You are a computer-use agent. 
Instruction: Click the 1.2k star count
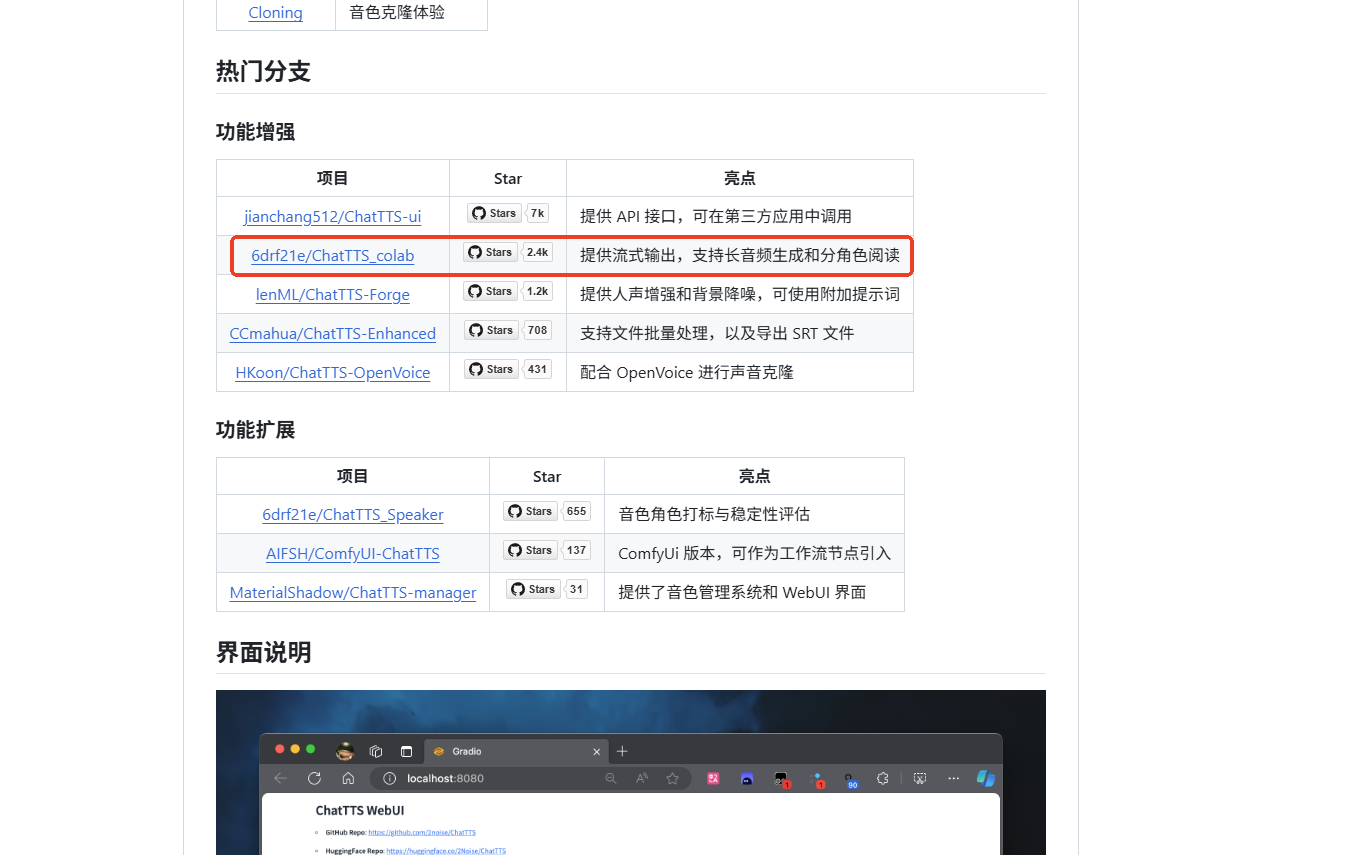coord(538,291)
